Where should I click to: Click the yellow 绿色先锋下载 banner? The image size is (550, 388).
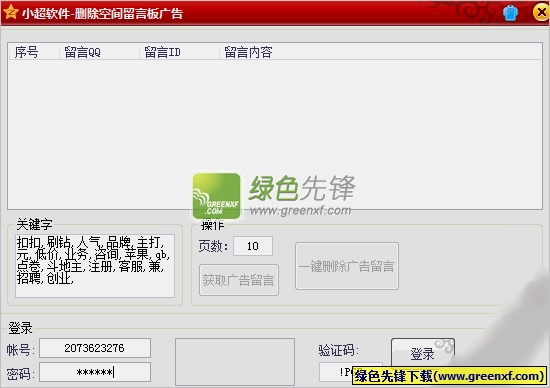tap(449, 376)
